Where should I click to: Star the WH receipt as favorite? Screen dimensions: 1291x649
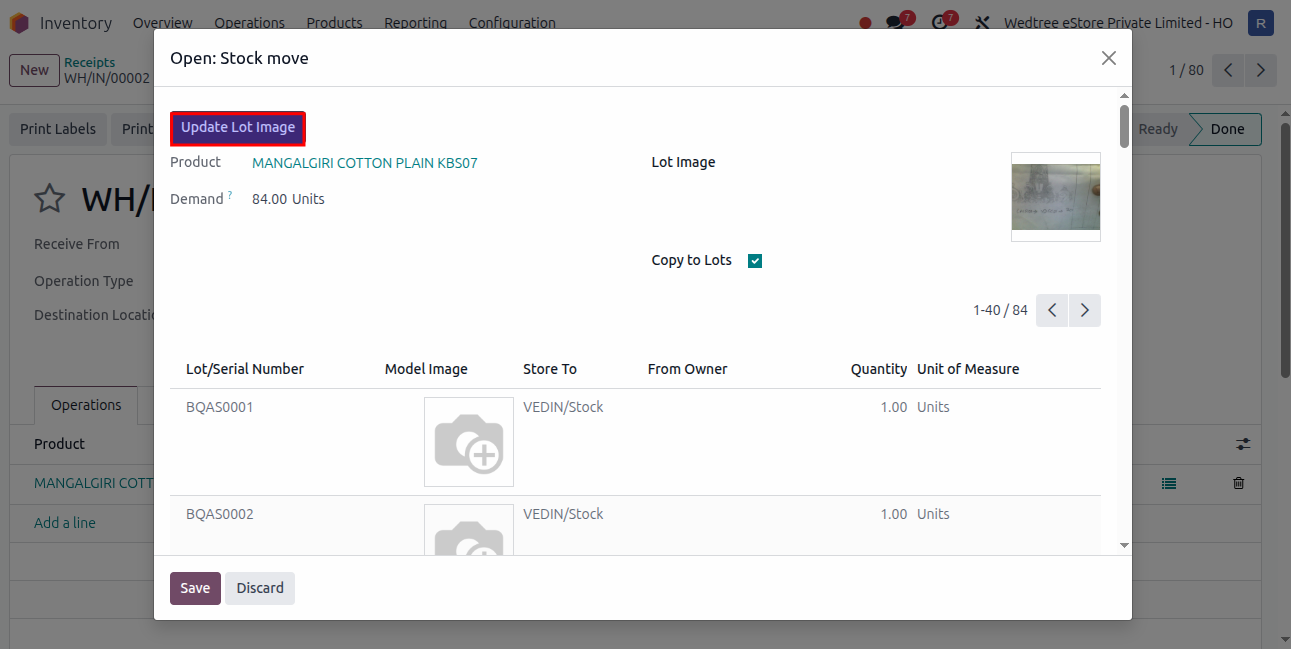(49, 199)
